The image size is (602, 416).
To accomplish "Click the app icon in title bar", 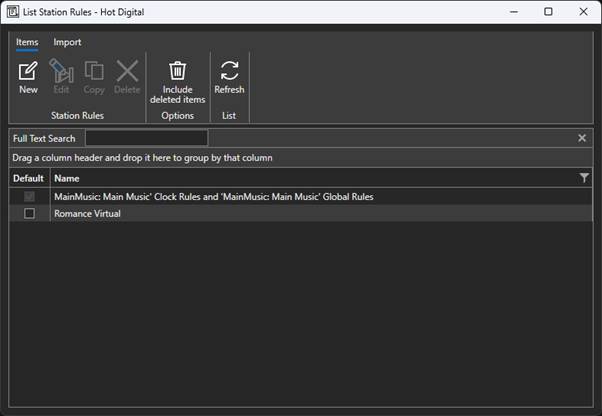I will pyautogui.click(x=13, y=12).
